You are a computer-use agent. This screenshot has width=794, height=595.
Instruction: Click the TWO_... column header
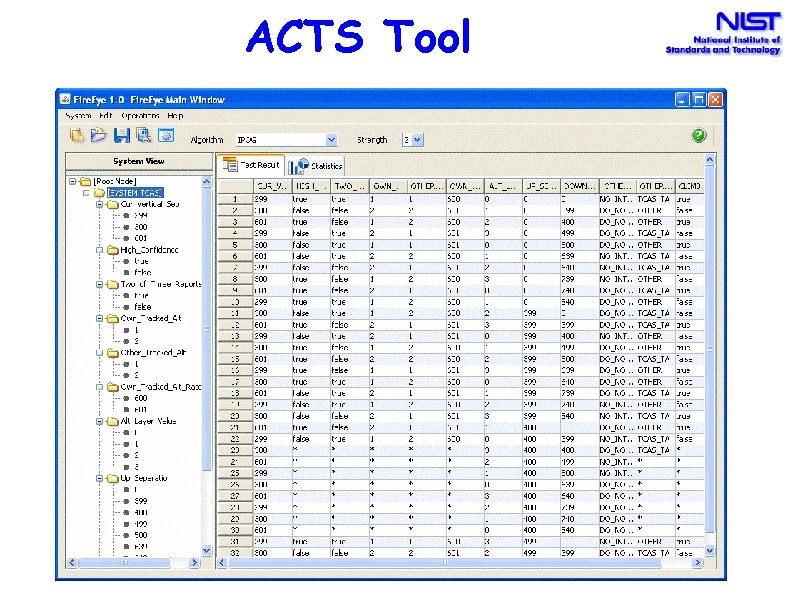point(350,186)
